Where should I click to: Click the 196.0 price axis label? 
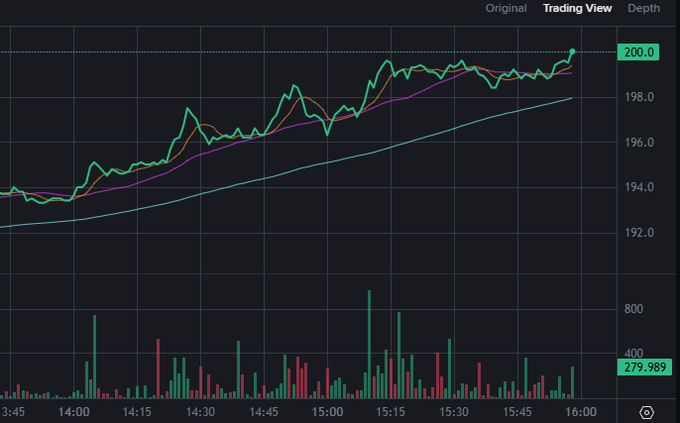(x=639, y=142)
